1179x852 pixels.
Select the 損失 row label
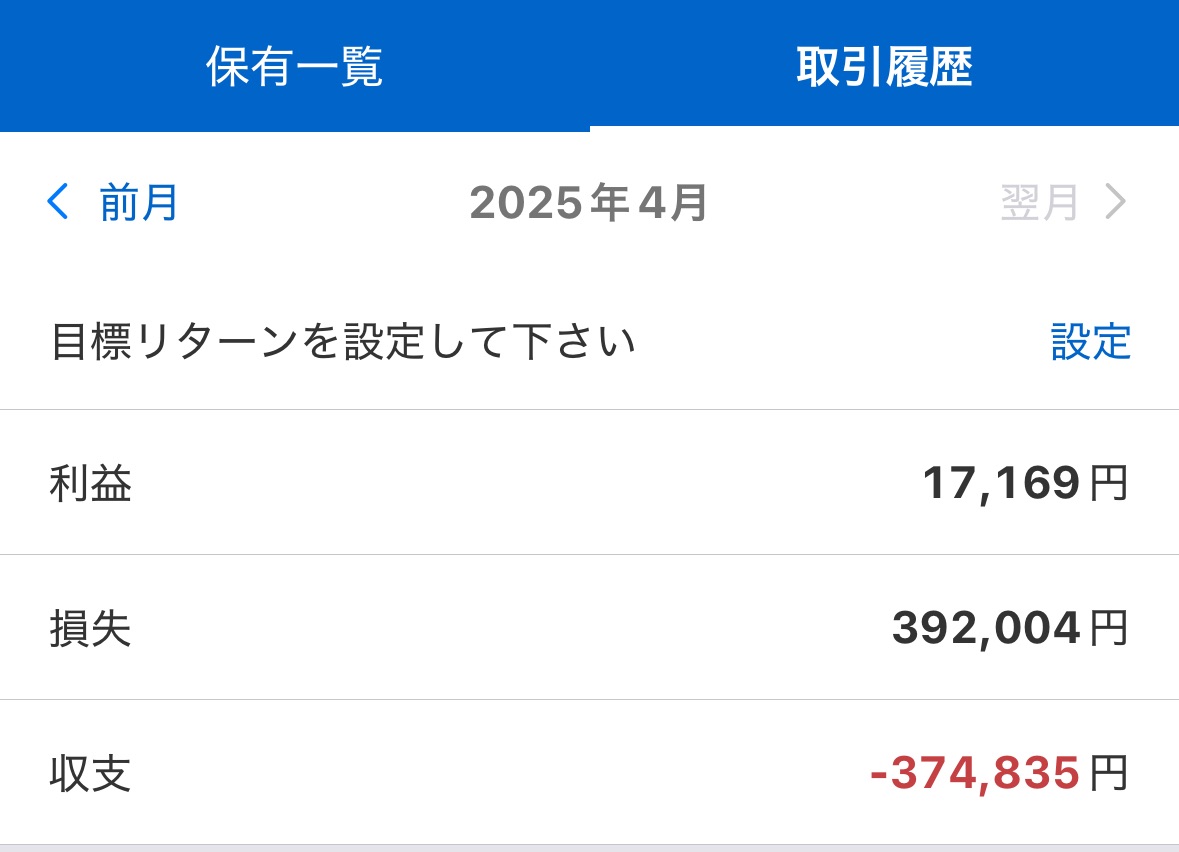[x=90, y=629]
